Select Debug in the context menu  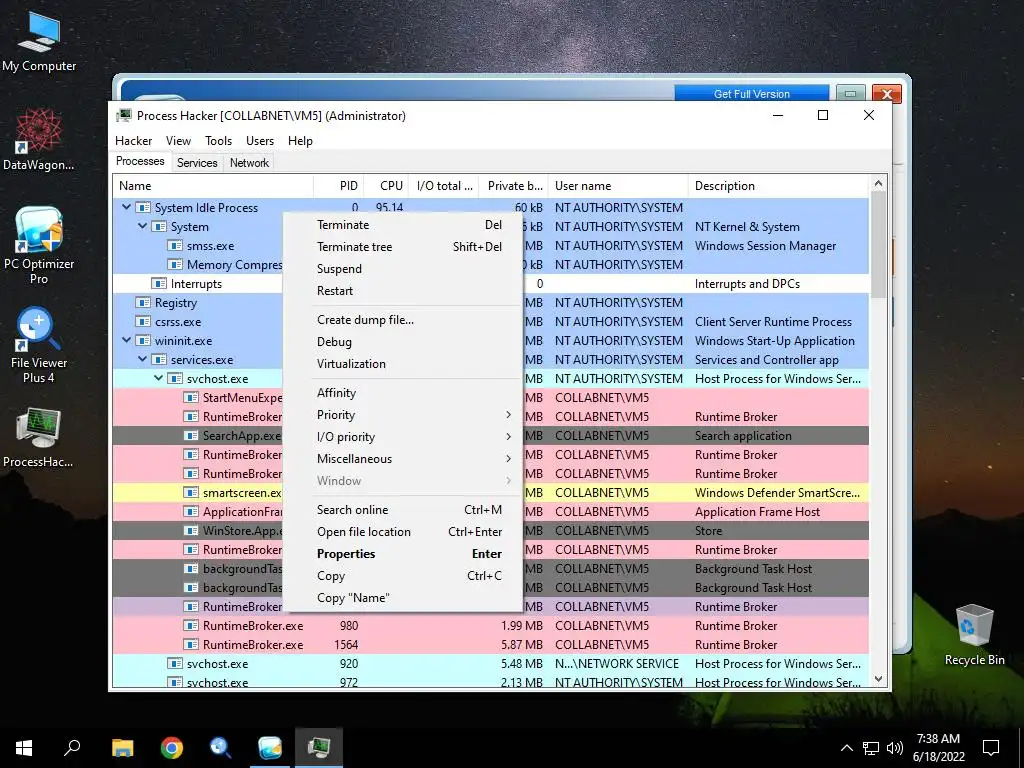(x=404, y=342)
